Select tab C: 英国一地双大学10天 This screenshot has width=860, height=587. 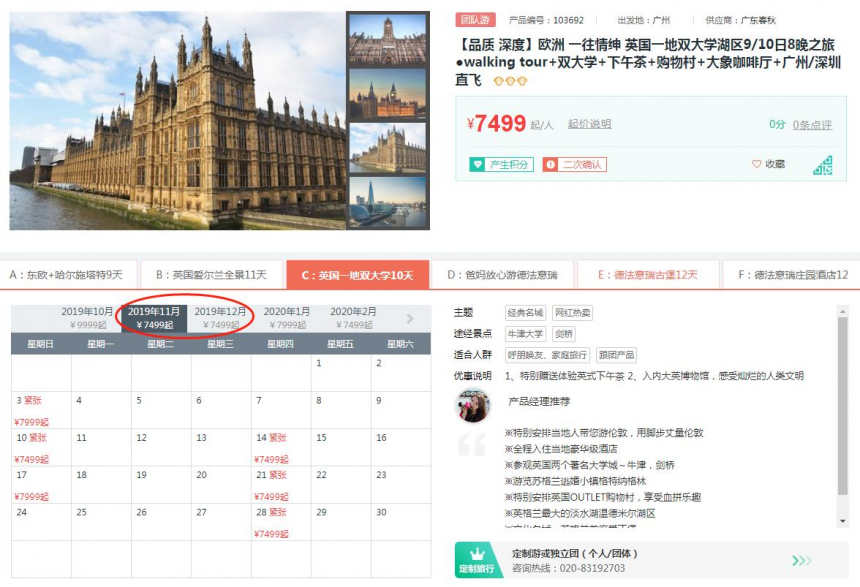click(x=358, y=274)
